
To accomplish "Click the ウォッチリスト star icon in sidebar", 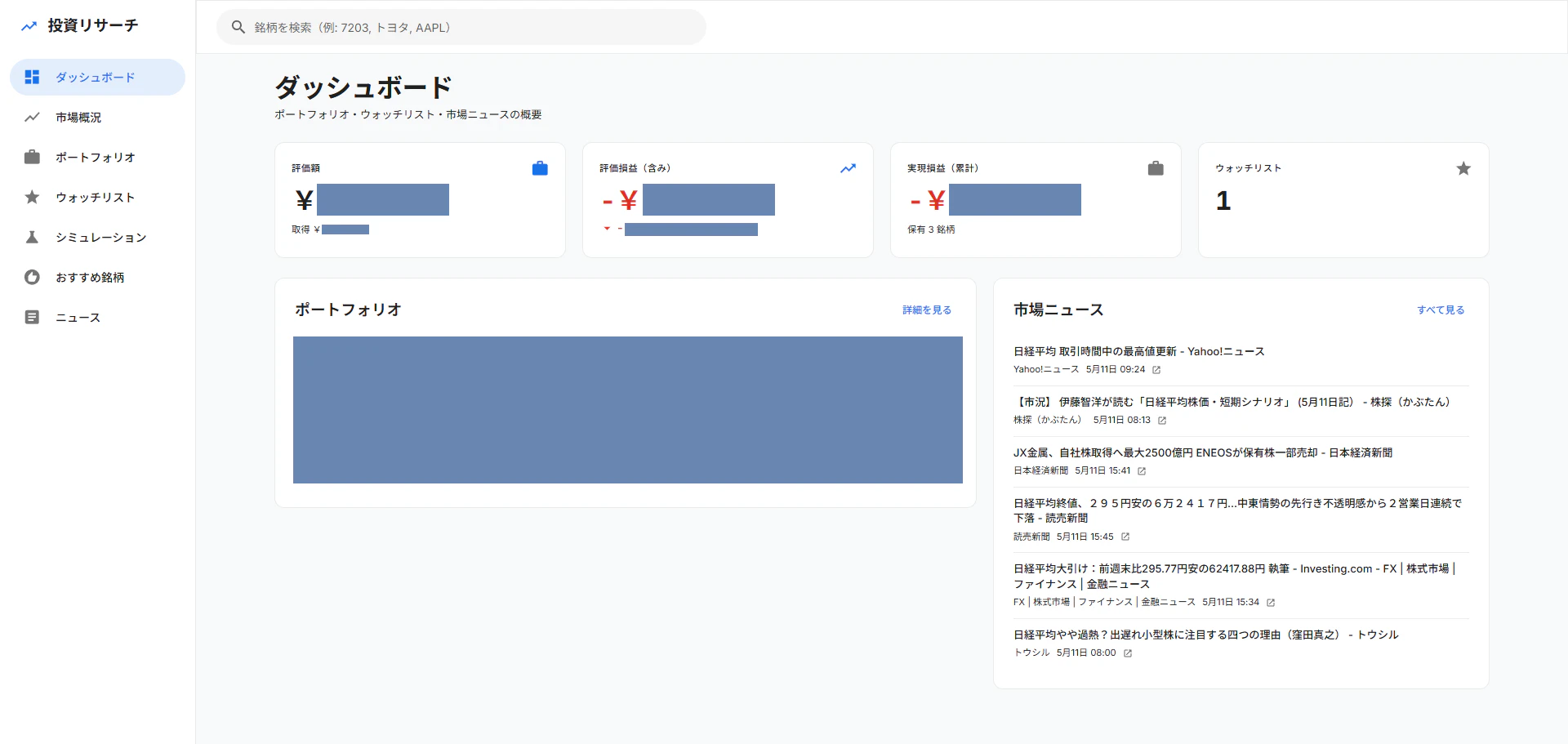I will (x=32, y=197).
